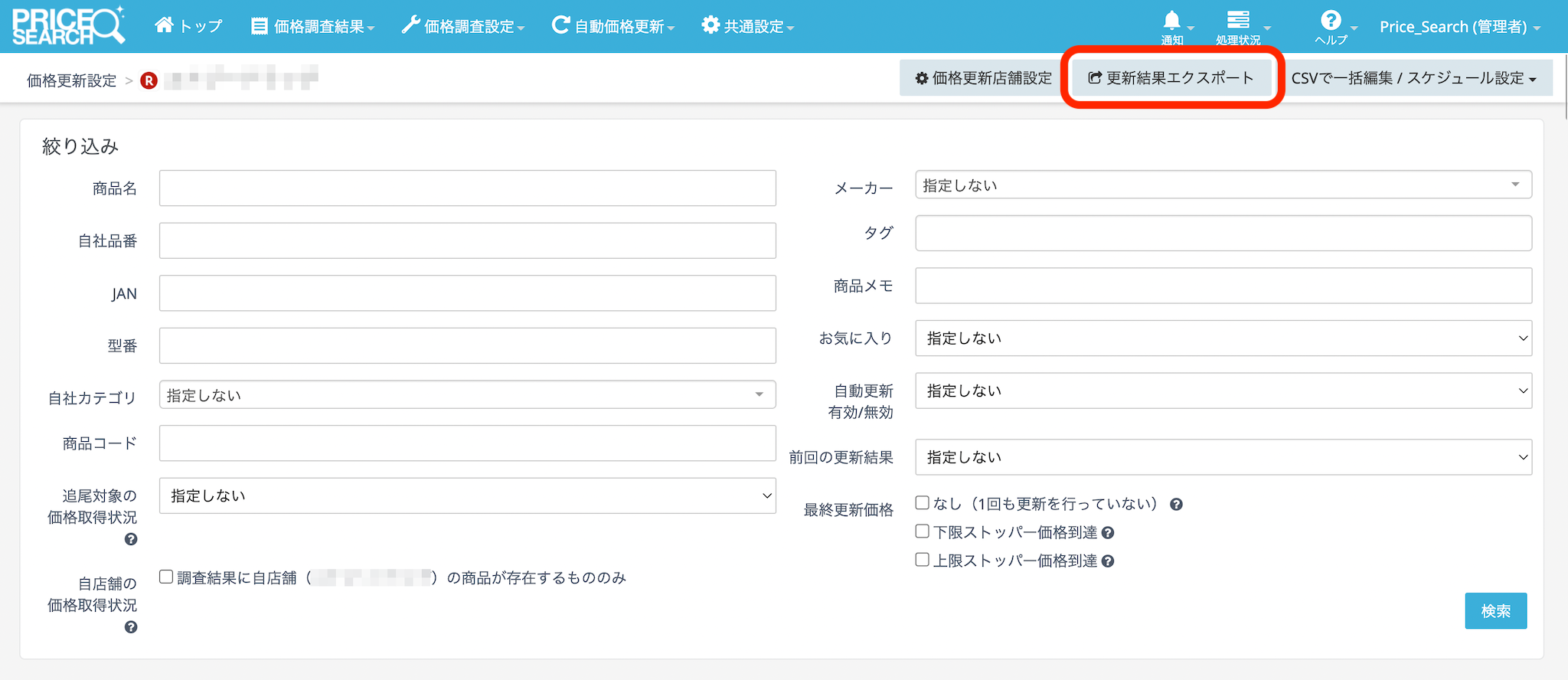Click help icon beside 自店舗の価格取得状況
This screenshot has height=680, width=1568.
[131, 627]
